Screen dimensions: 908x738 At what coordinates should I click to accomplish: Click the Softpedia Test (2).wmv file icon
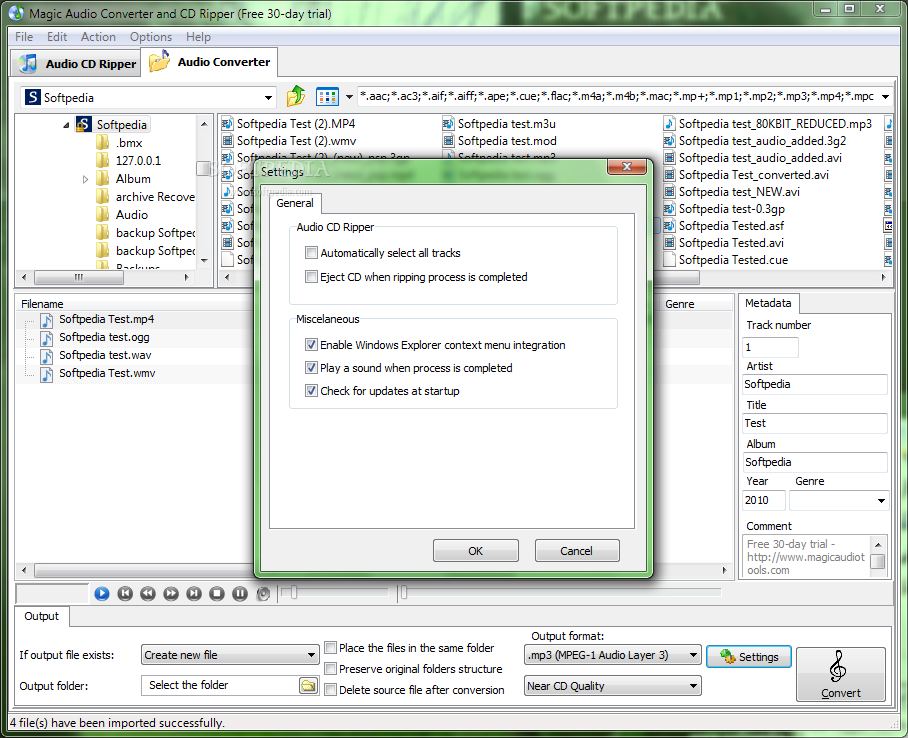pos(227,141)
